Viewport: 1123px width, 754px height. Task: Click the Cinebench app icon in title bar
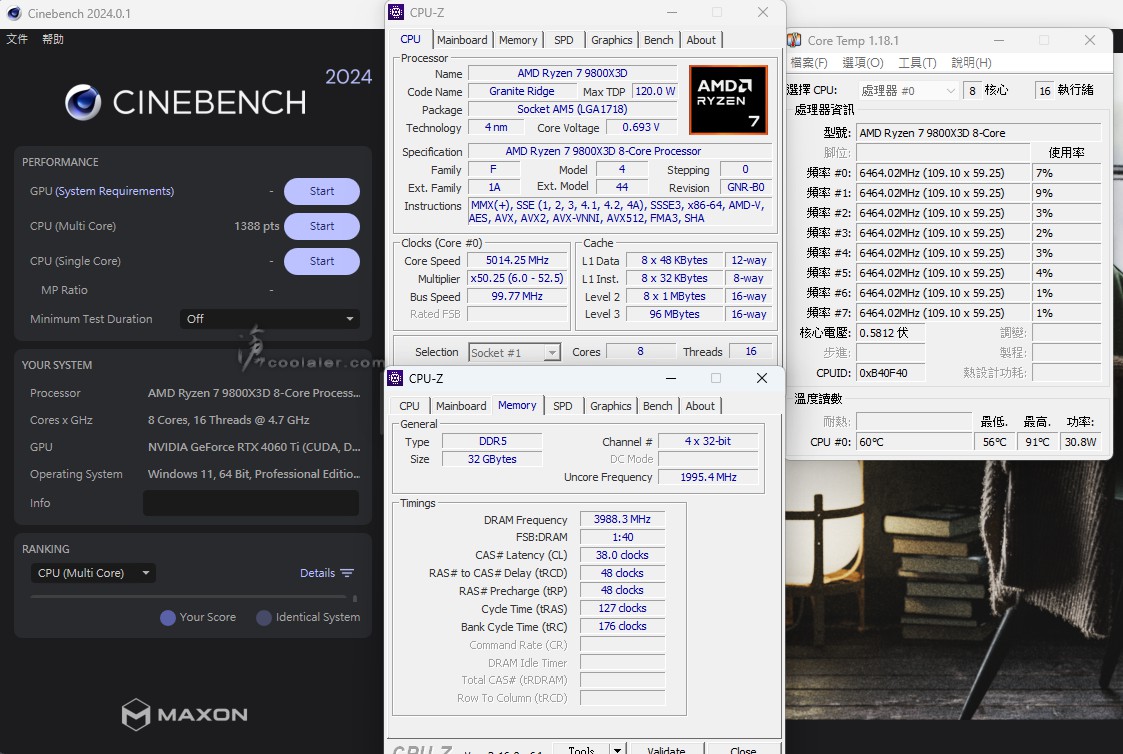coord(13,14)
